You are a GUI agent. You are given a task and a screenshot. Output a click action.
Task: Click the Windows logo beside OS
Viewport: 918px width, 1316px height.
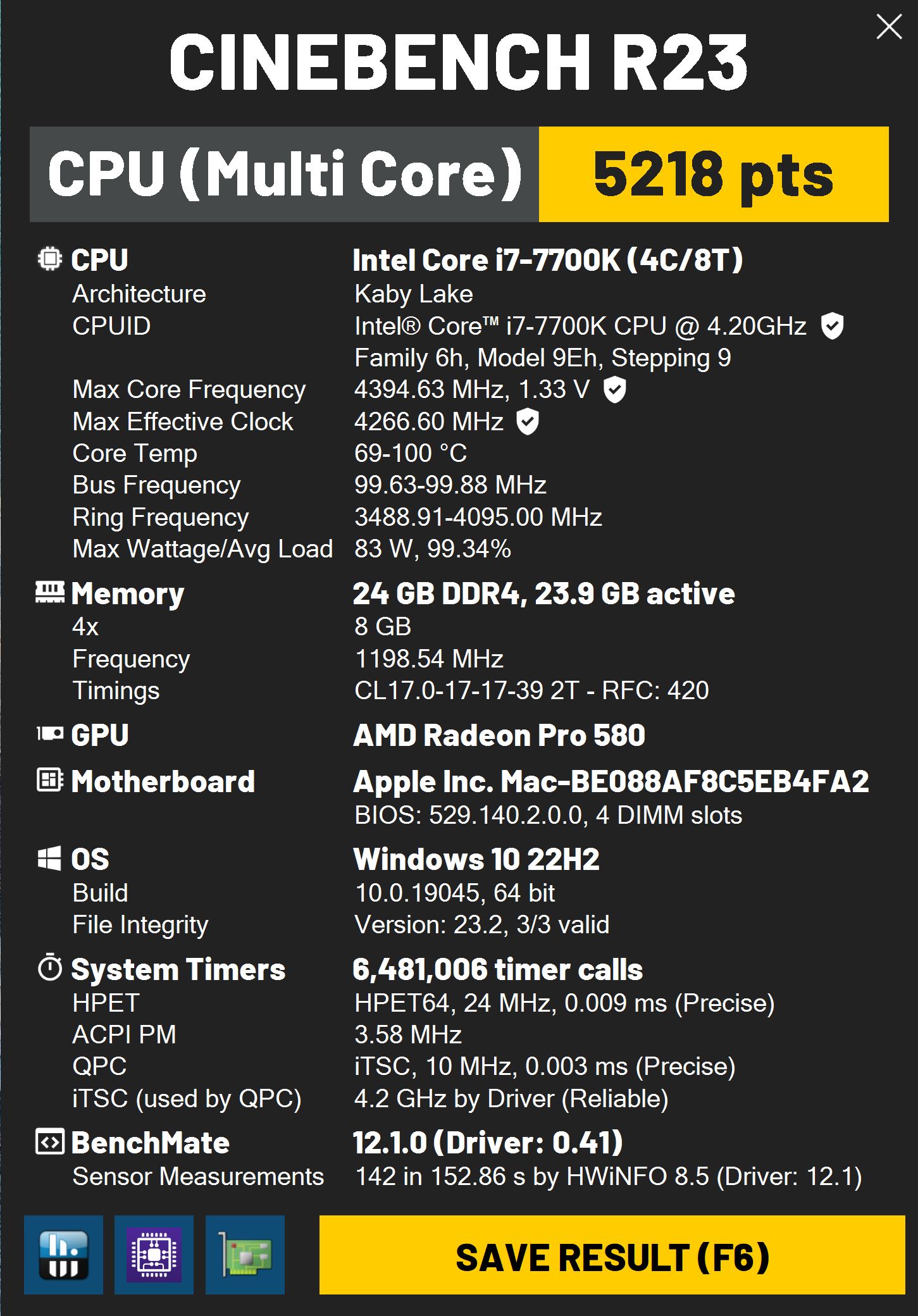[x=50, y=859]
